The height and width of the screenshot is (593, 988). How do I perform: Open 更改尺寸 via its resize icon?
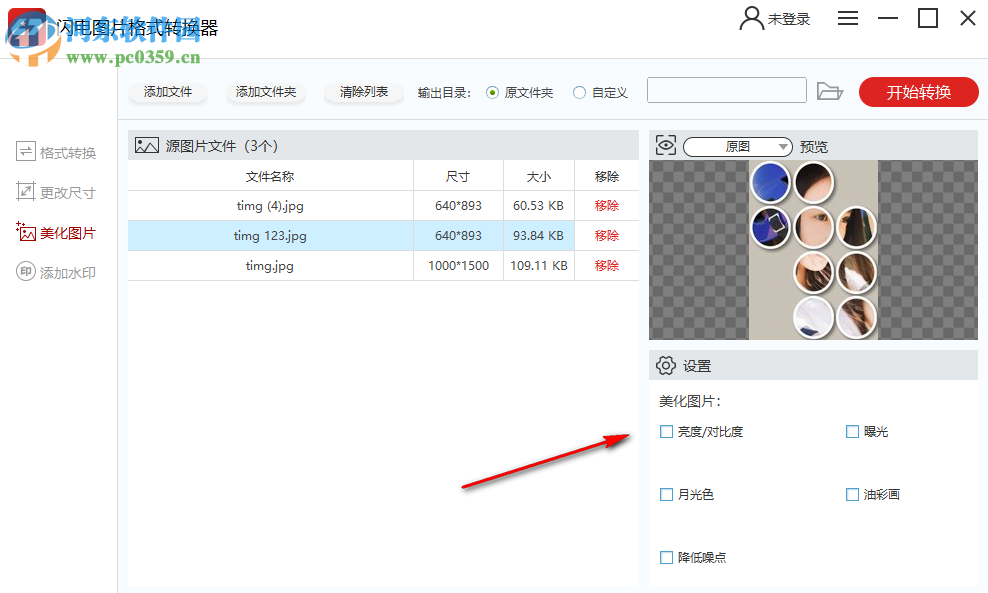[x=26, y=192]
